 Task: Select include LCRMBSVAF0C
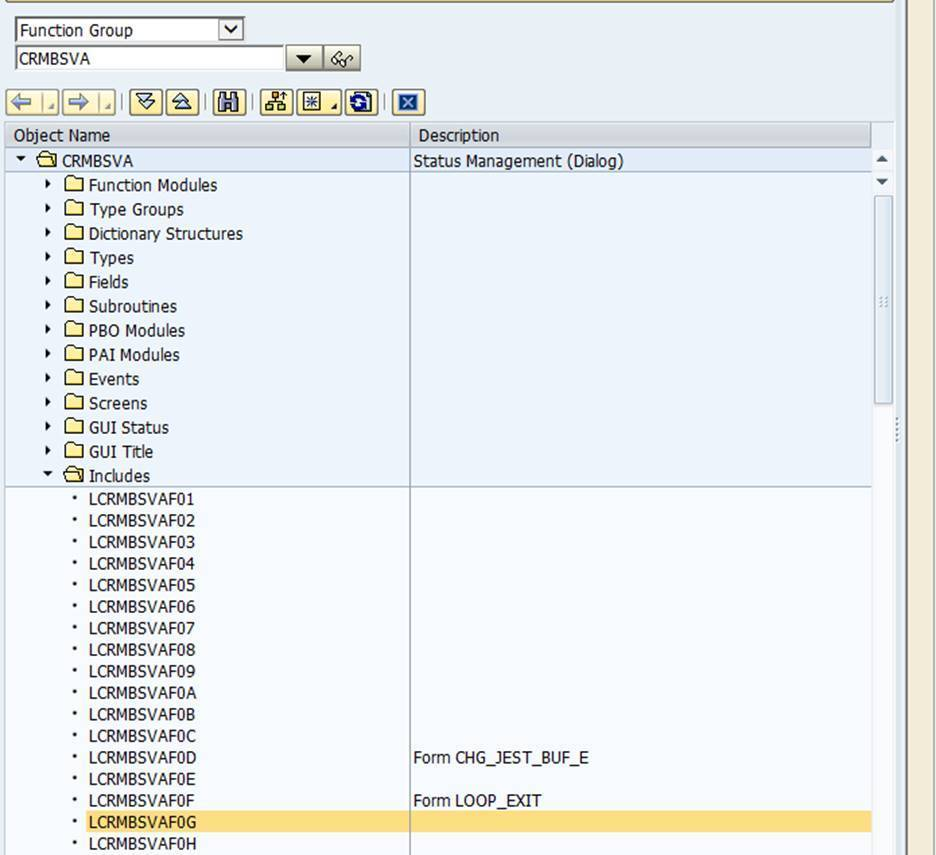pos(142,736)
